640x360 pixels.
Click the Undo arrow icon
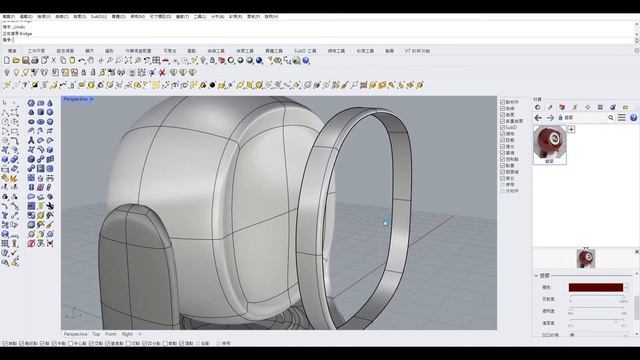click(82, 60)
